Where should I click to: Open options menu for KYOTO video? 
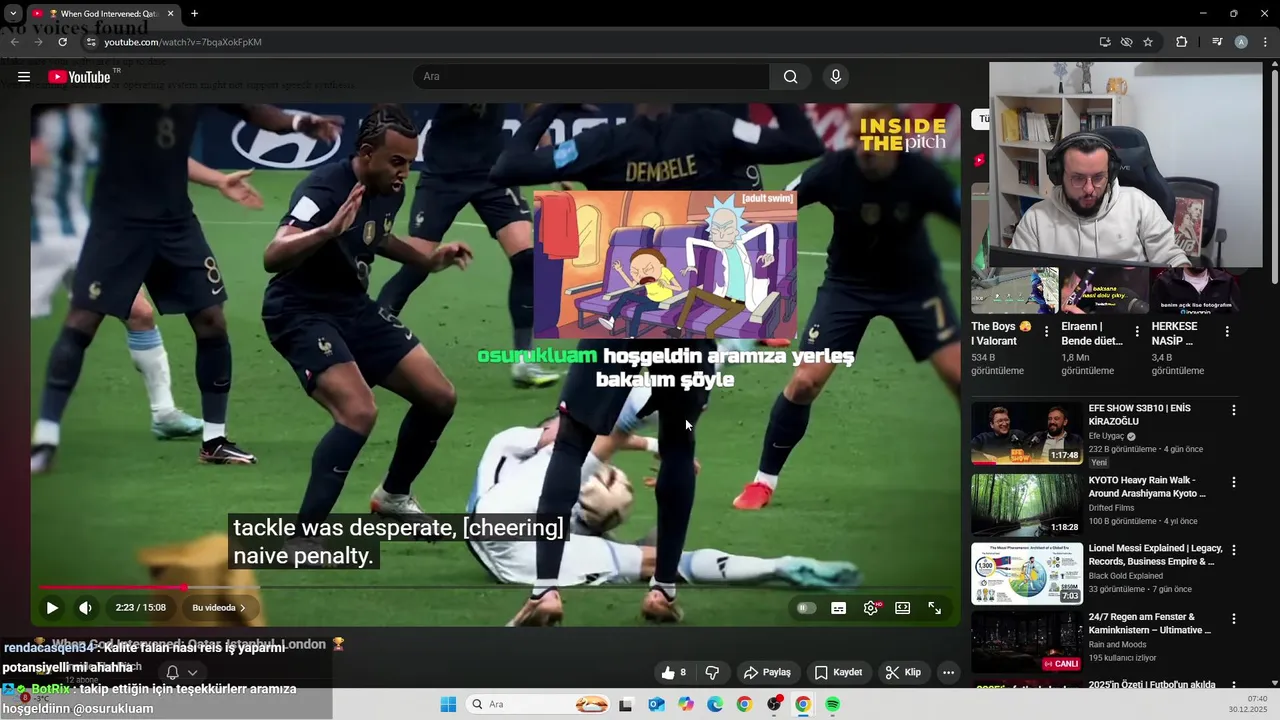(1233, 482)
